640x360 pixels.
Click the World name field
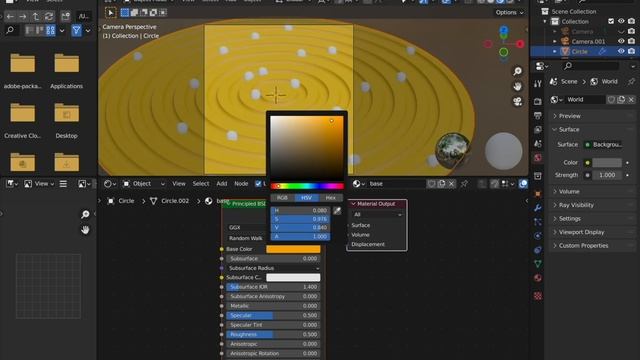click(x=585, y=100)
